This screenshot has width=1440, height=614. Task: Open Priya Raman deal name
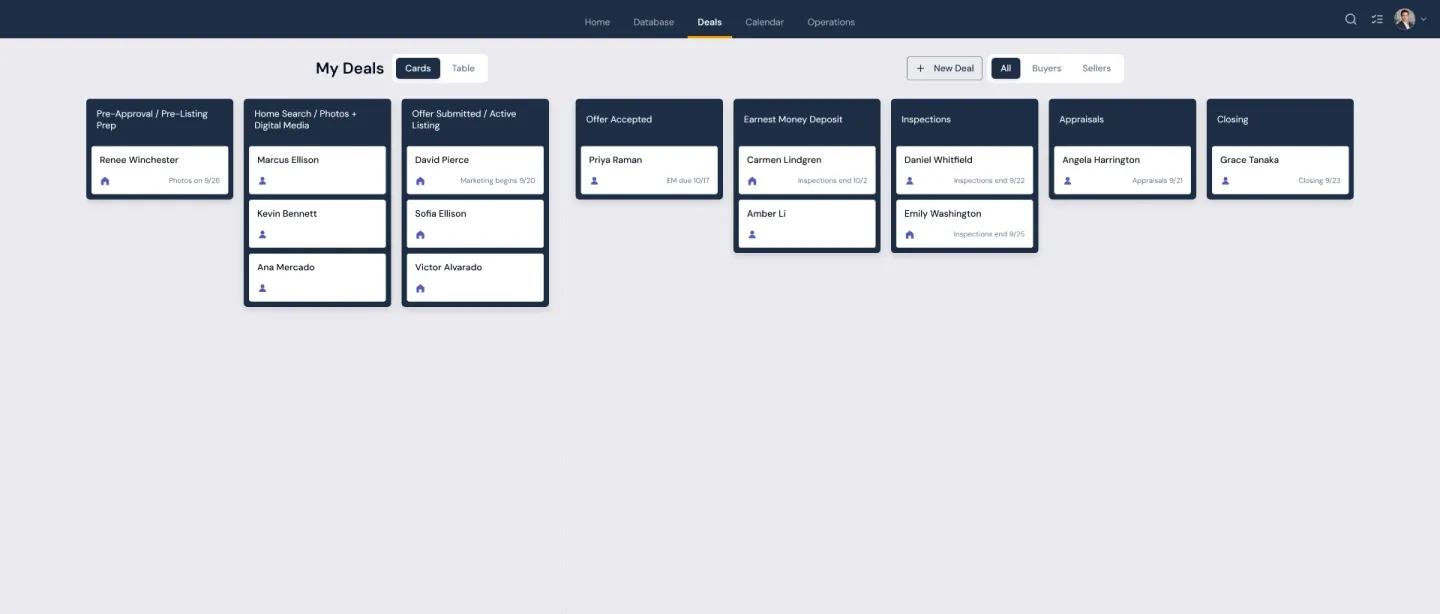[615, 160]
